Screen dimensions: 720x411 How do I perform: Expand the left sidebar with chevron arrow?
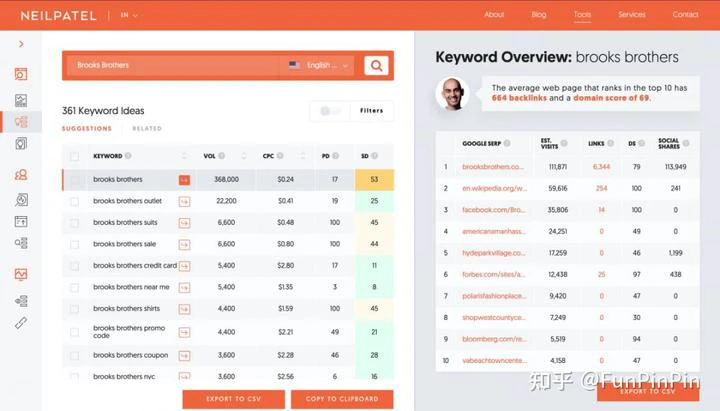21,44
